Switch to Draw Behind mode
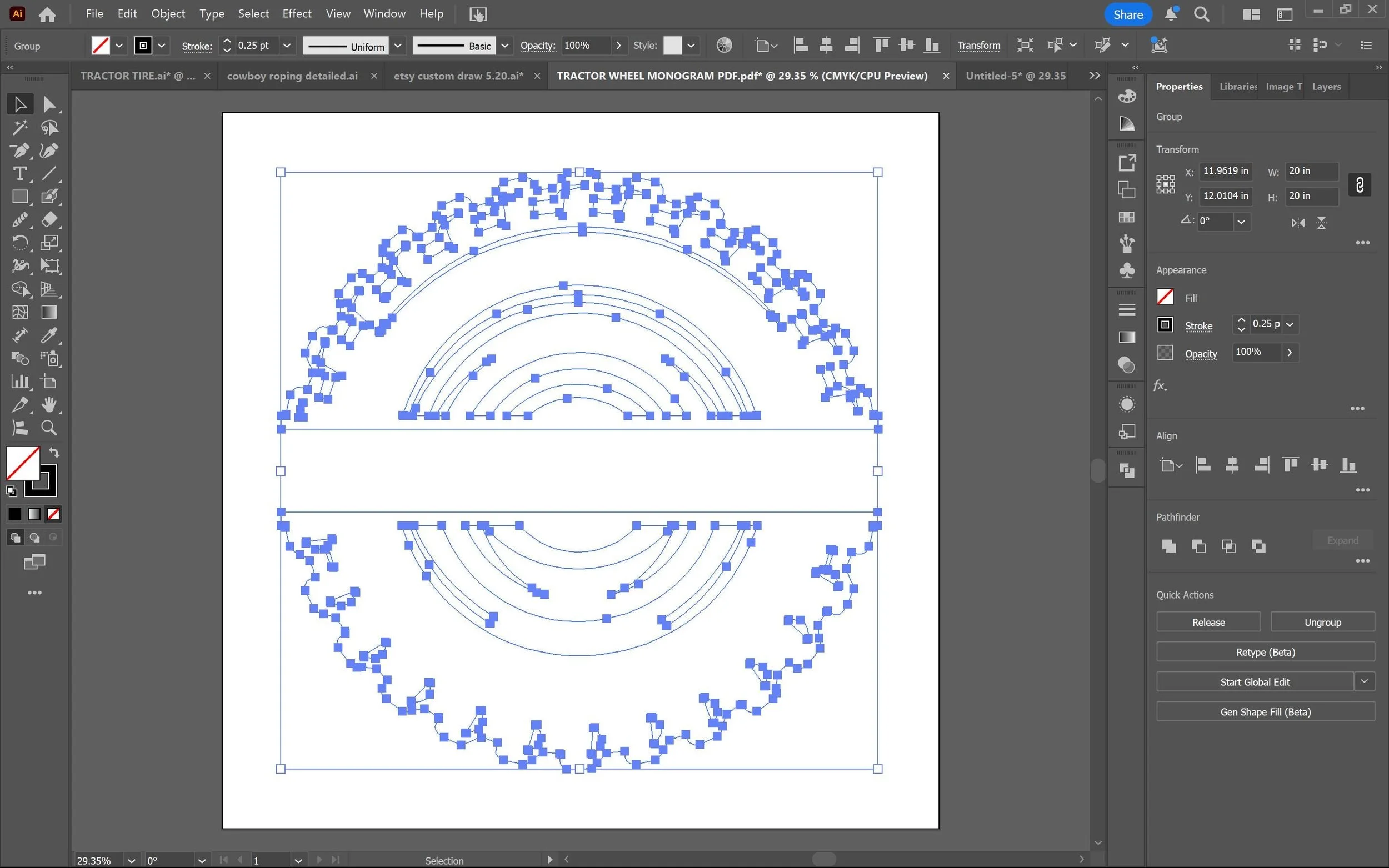1389x868 pixels. tap(34, 538)
